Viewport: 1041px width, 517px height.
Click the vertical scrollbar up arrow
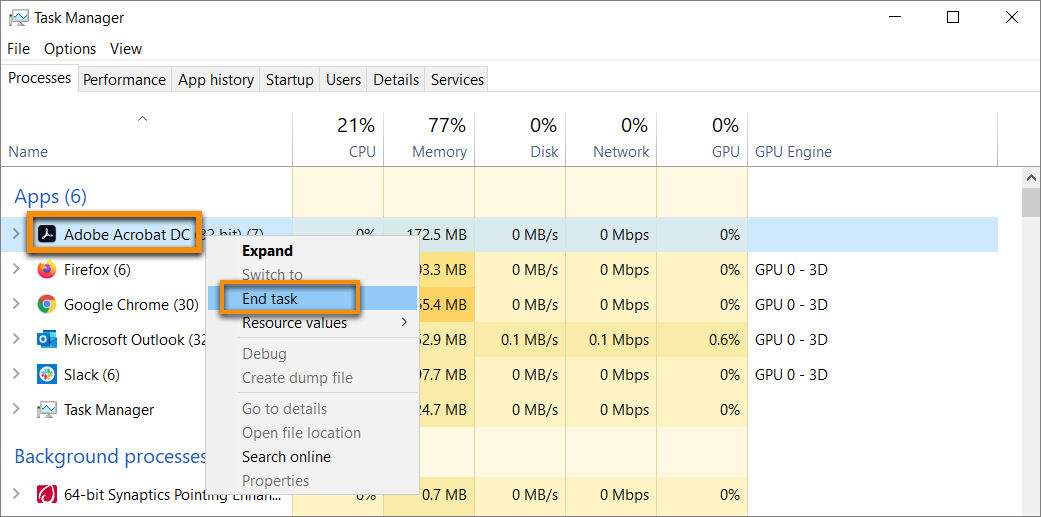[x=1031, y=177]
